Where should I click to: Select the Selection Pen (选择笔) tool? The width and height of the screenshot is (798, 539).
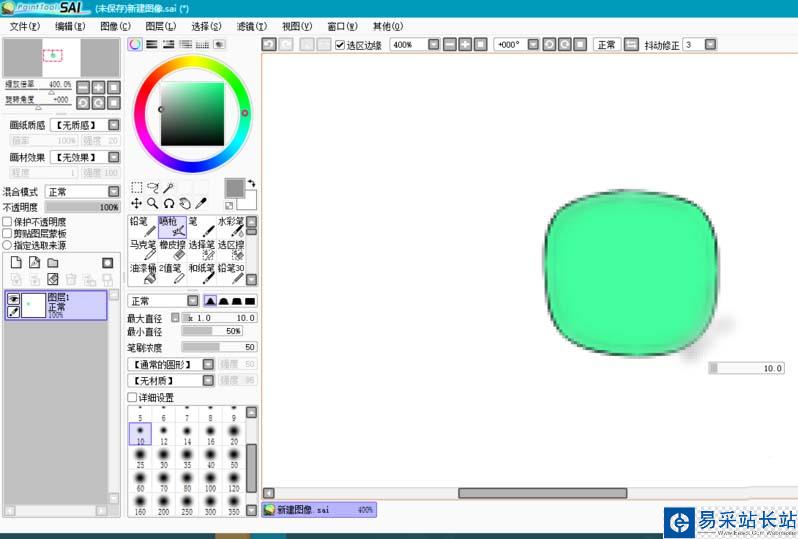tap(202, 250)
